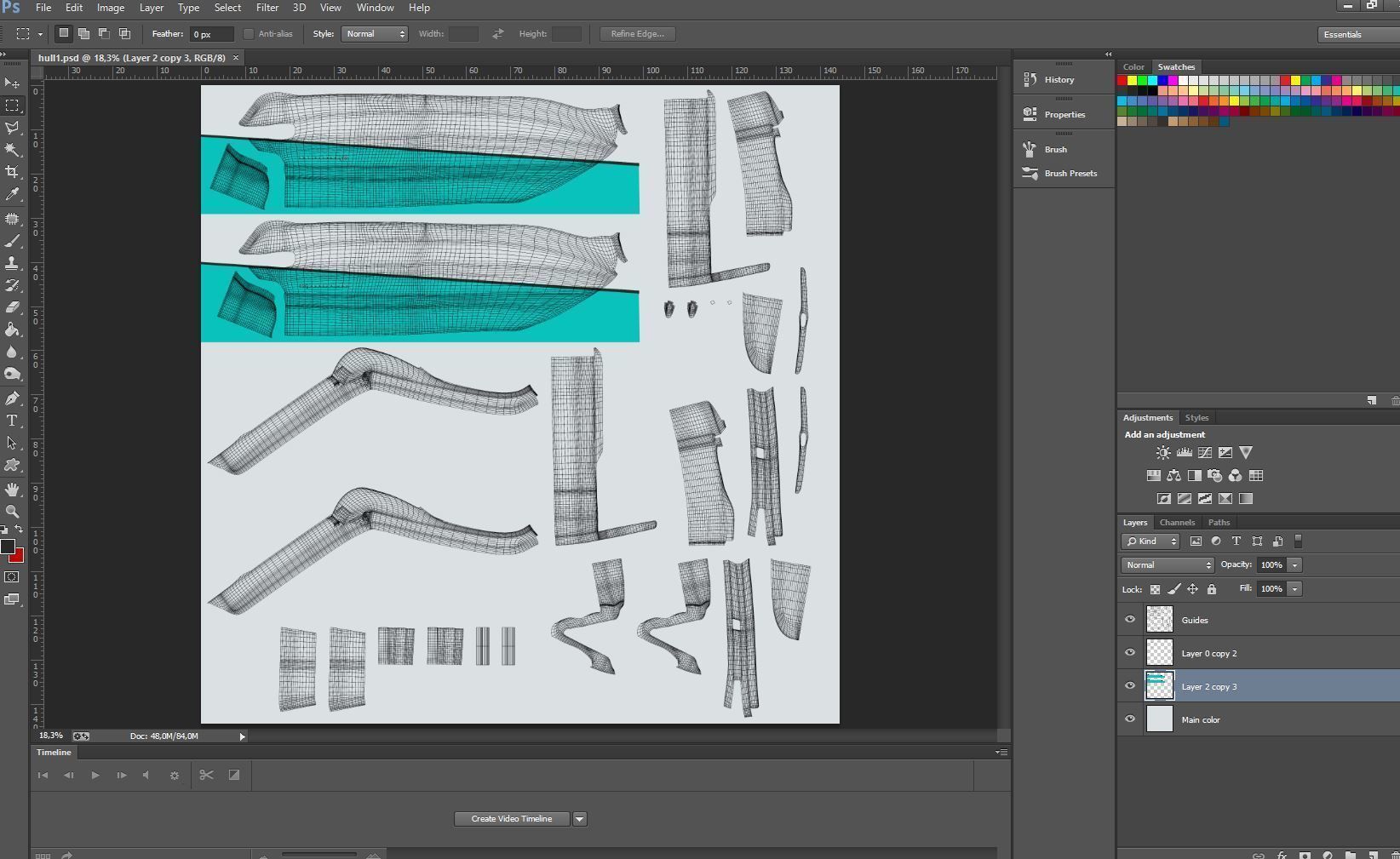This screenshot has width=1400, height=859.
Task: Switch to the Color tab
Action: coord(1133,67)
